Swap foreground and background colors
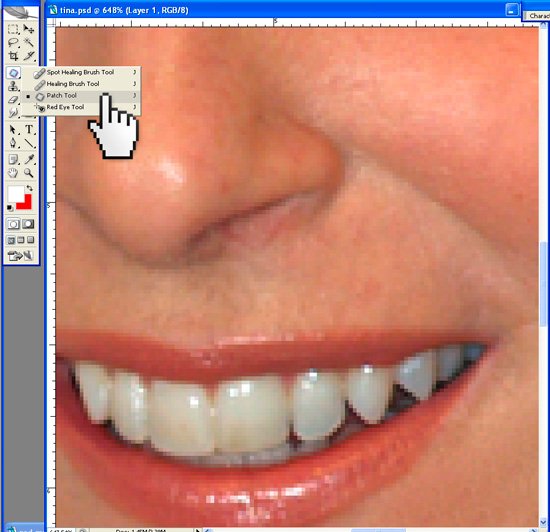 point(30,188)
